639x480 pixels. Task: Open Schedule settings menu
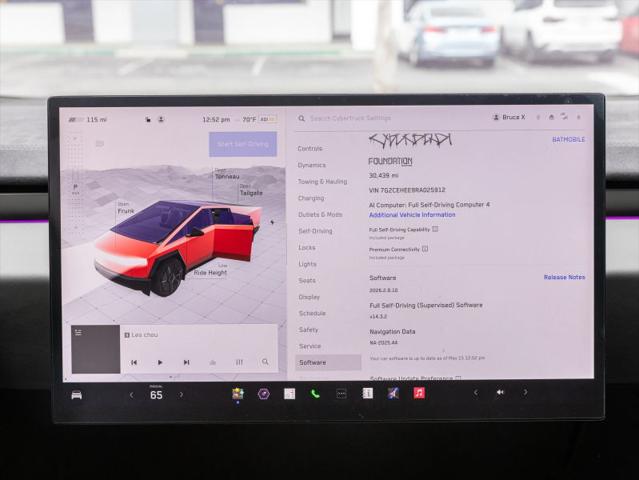pyautogui.click(x=312, y=313)
